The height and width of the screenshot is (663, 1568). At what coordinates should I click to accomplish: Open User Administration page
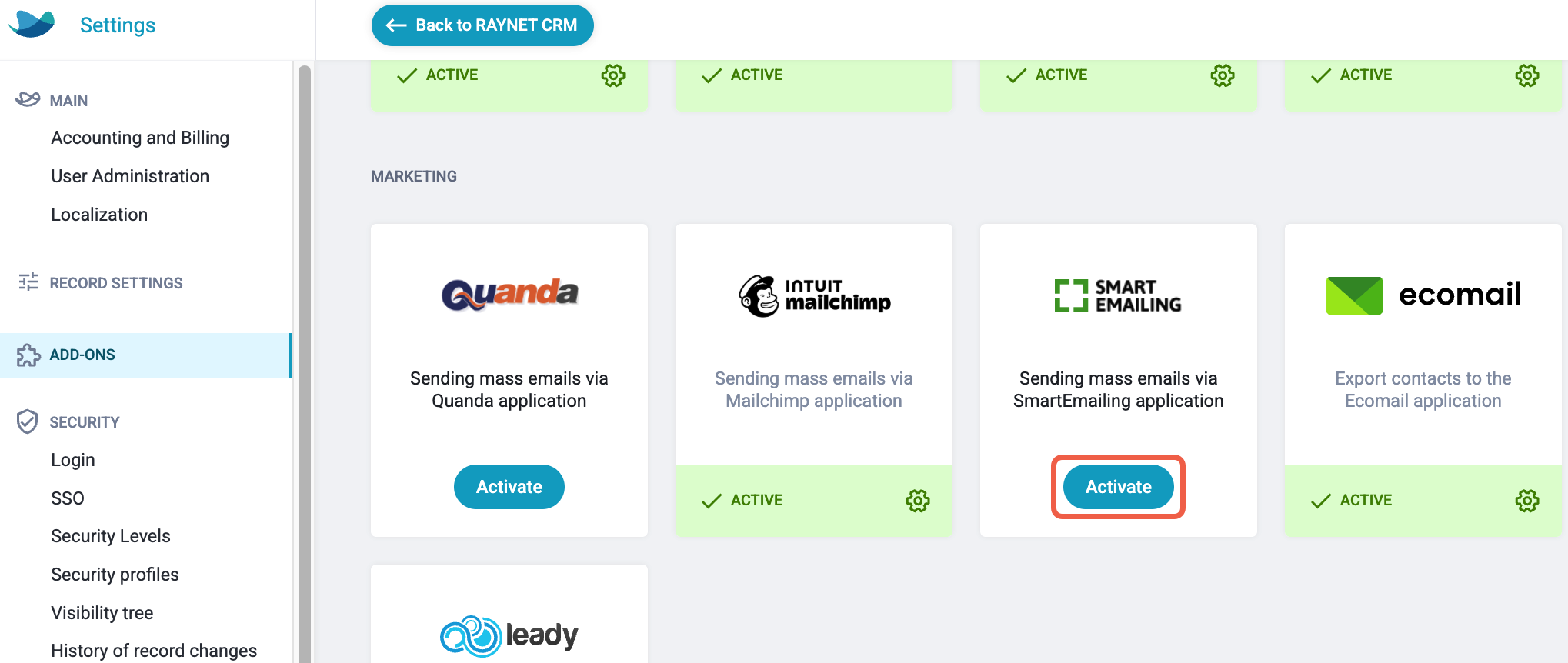click(130, 176)
